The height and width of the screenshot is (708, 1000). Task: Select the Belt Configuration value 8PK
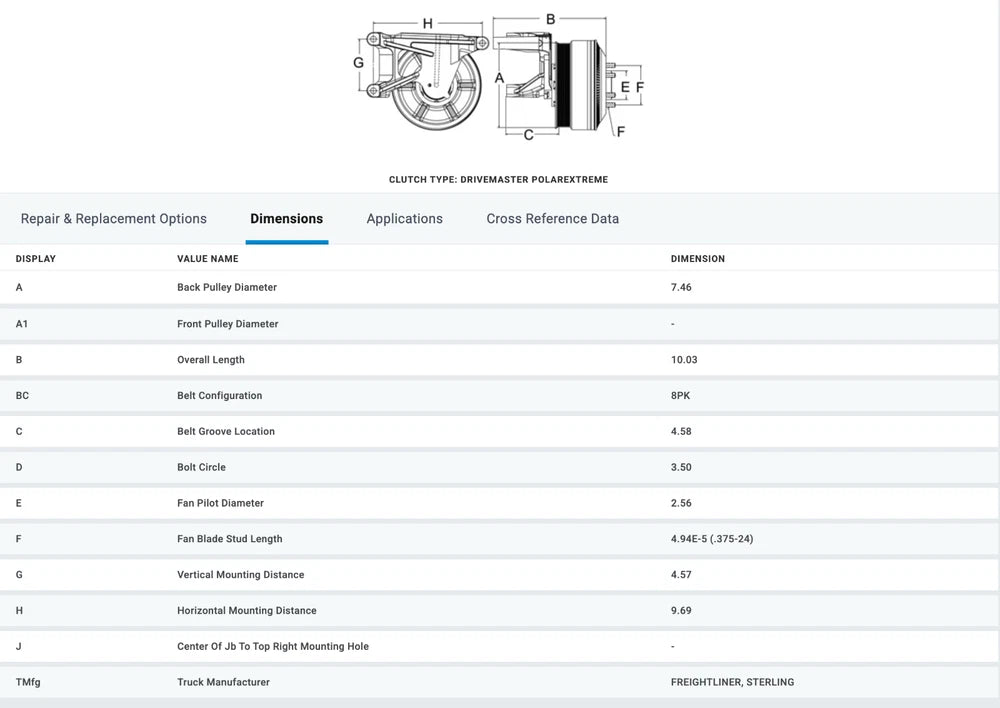(680, 396)
